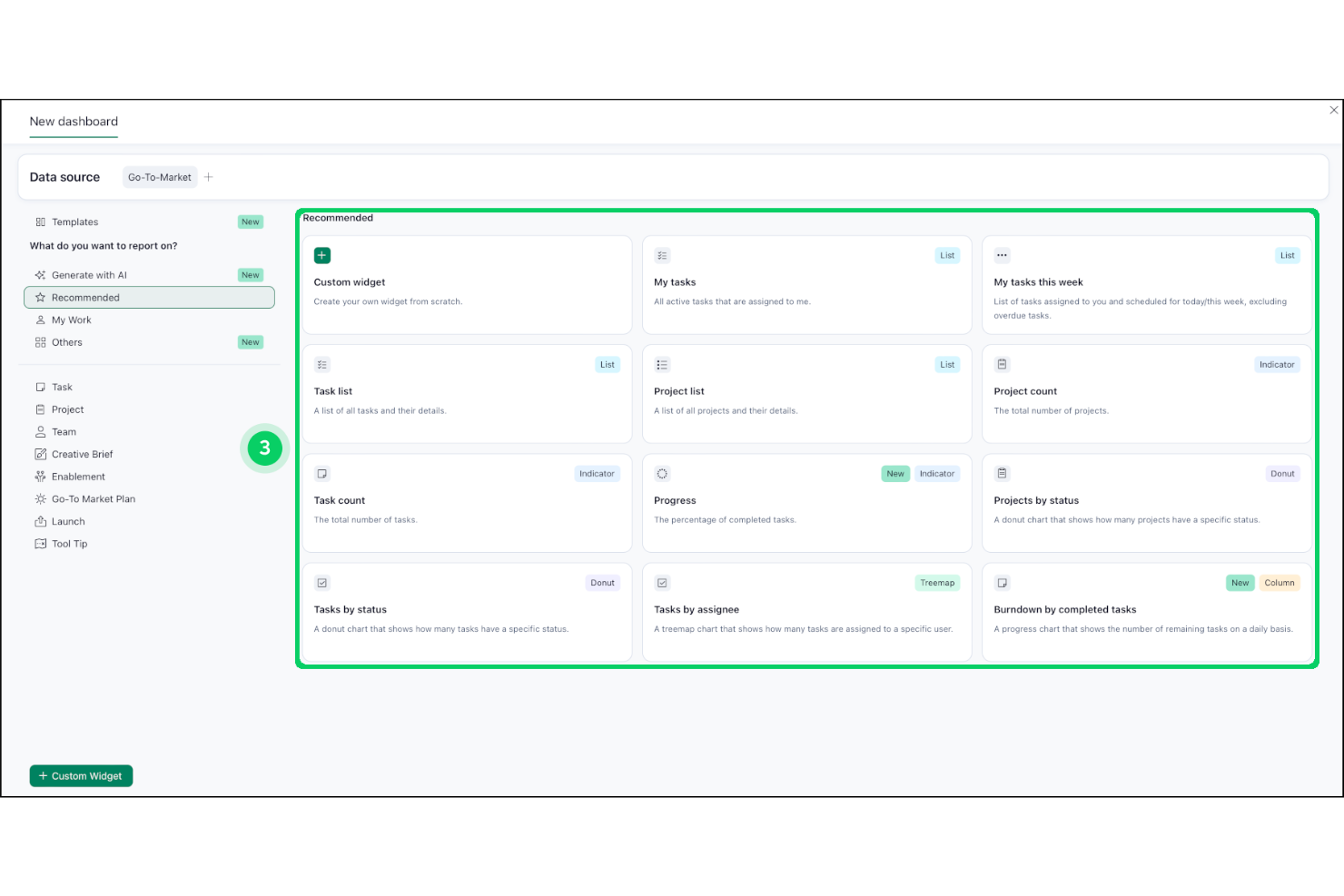Screen dimensions: 1344x896
Task: Click the Enablement icon in sidebar
Action: [40, 477]
